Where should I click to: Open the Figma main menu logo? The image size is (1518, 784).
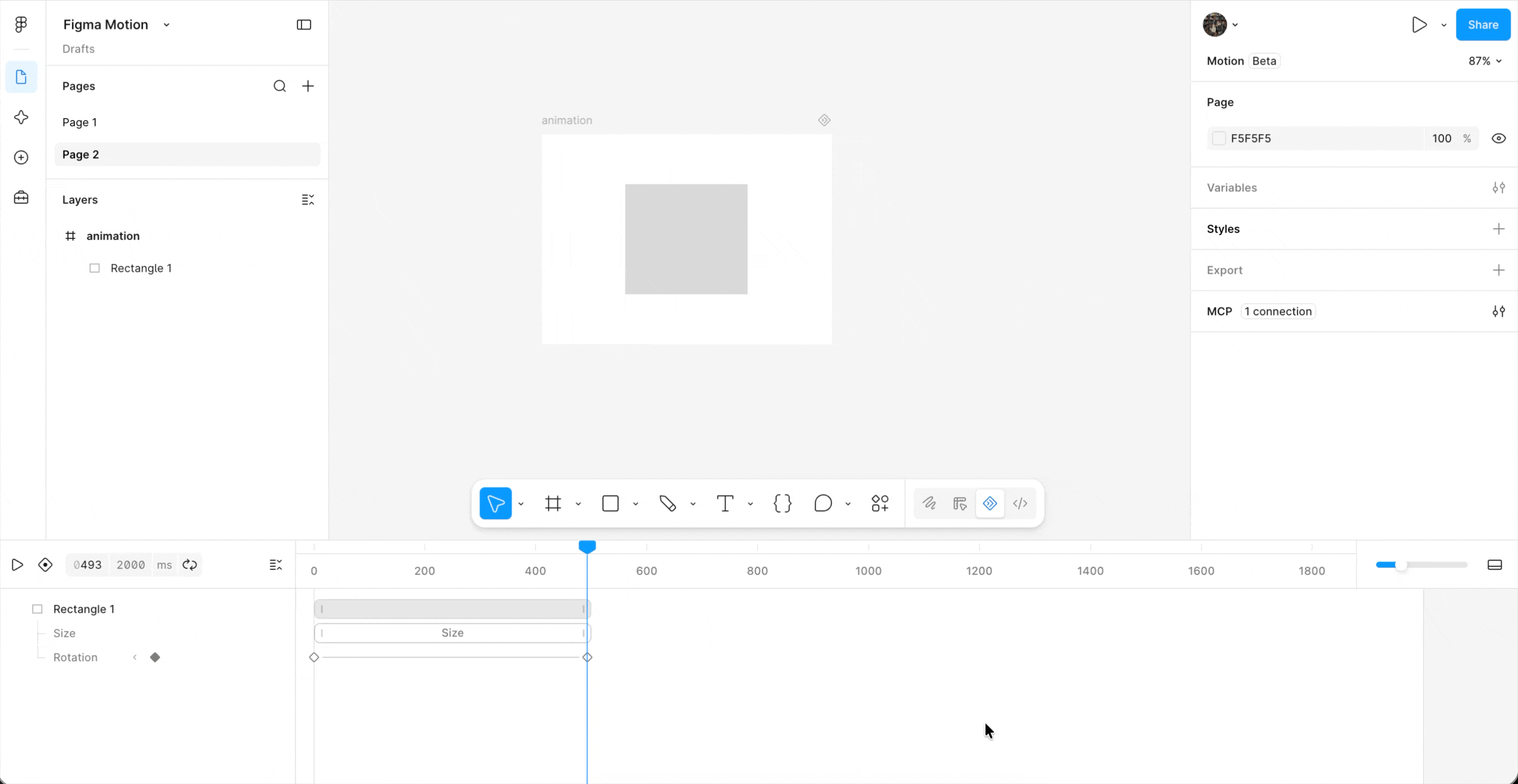[21, 24]
